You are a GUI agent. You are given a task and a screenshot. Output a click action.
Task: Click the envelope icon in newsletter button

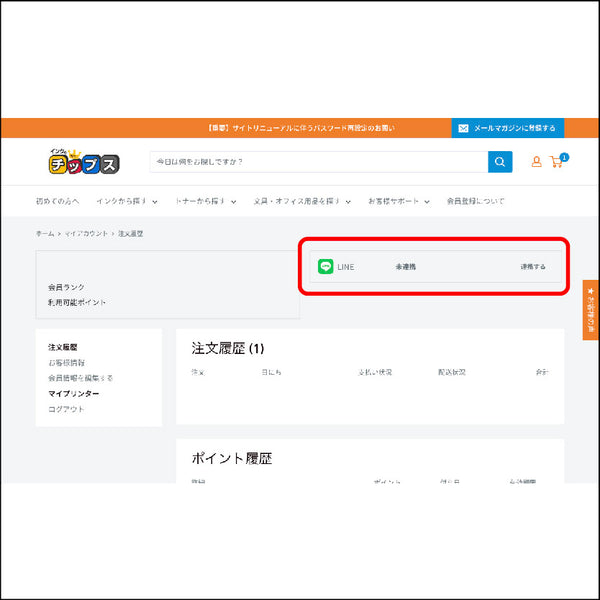click(462, 128)
